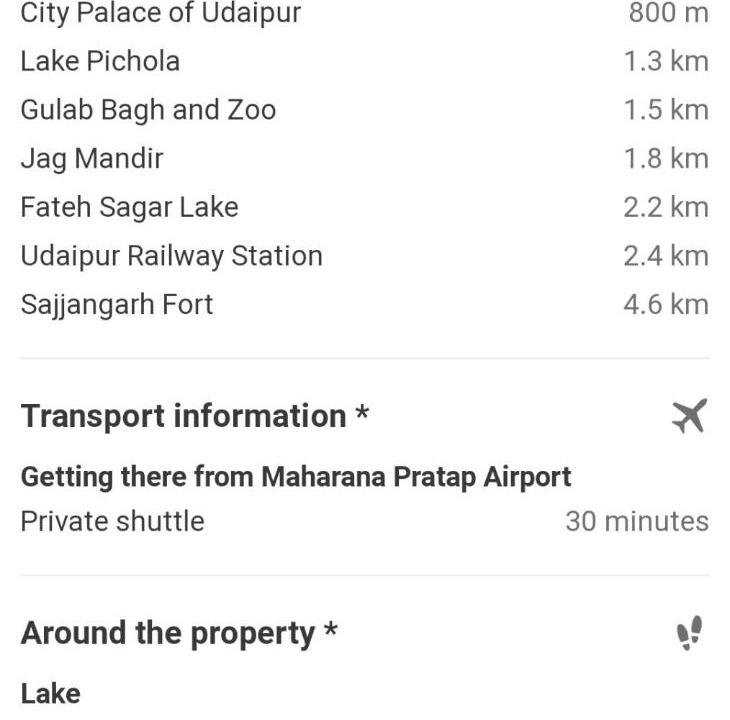Select Jag Mandir in the attractions list

[x=91, y=158]
